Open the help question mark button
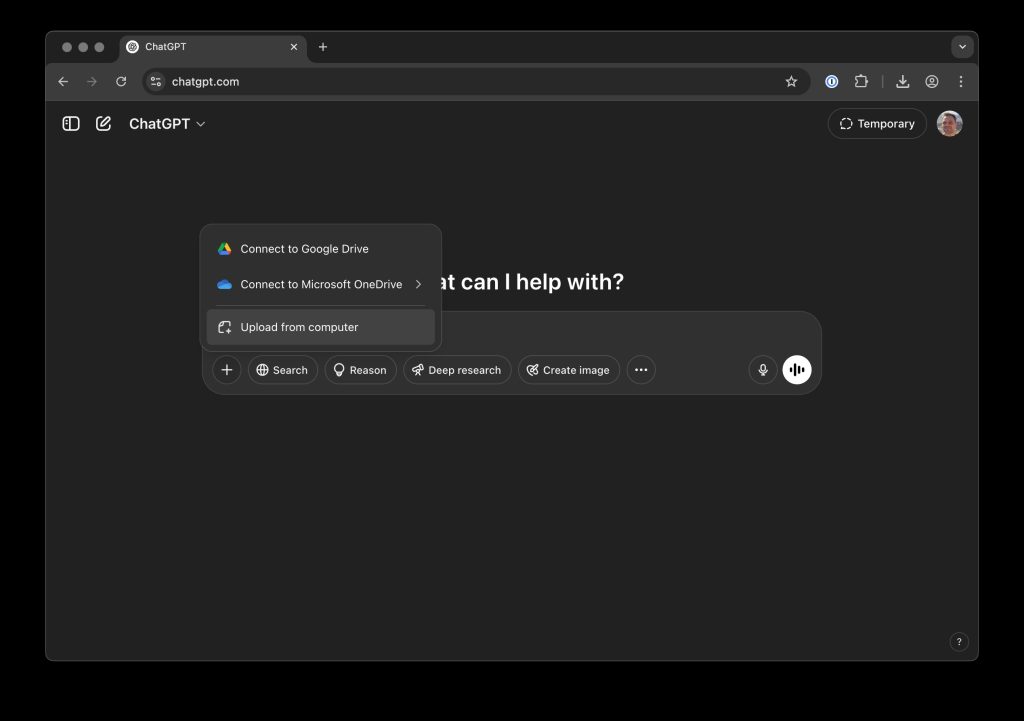1024x721 pixels. point(959,641)
